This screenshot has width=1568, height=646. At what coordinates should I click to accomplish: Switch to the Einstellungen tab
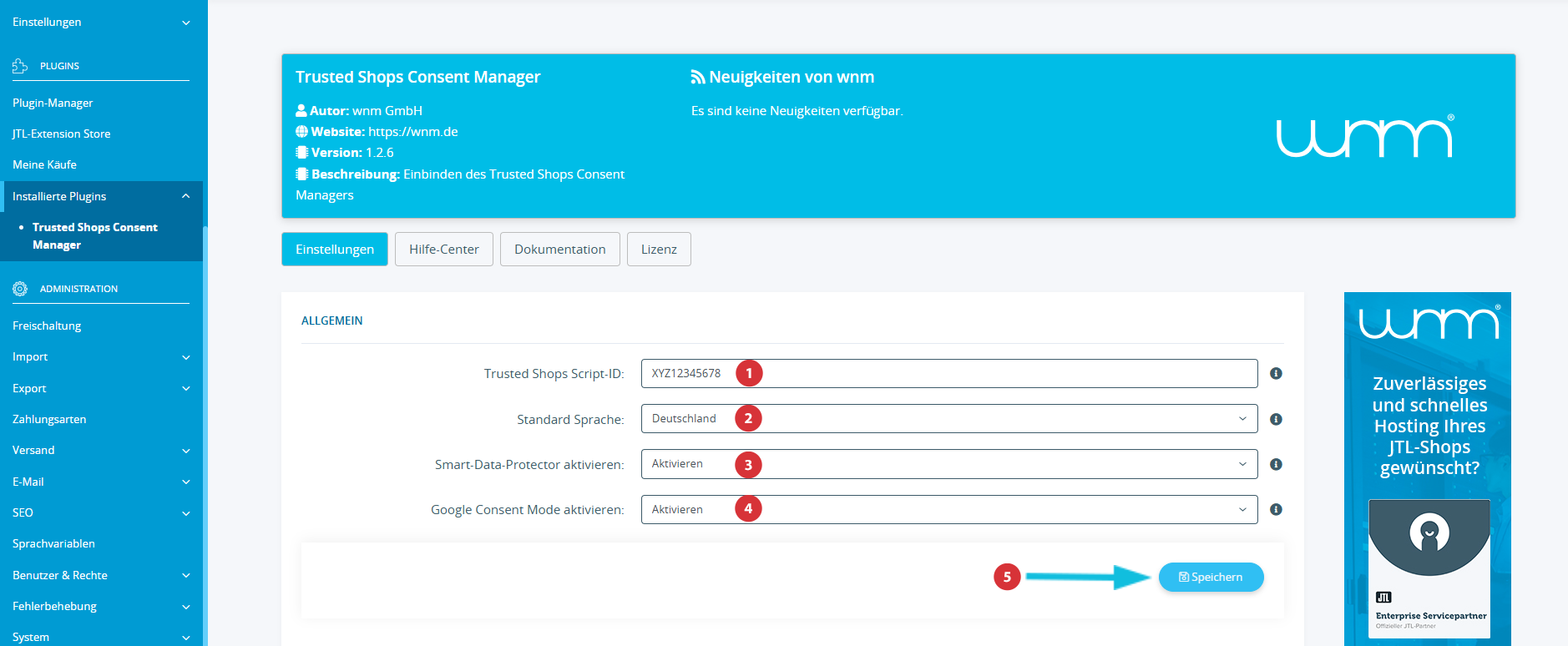point(335,249)
